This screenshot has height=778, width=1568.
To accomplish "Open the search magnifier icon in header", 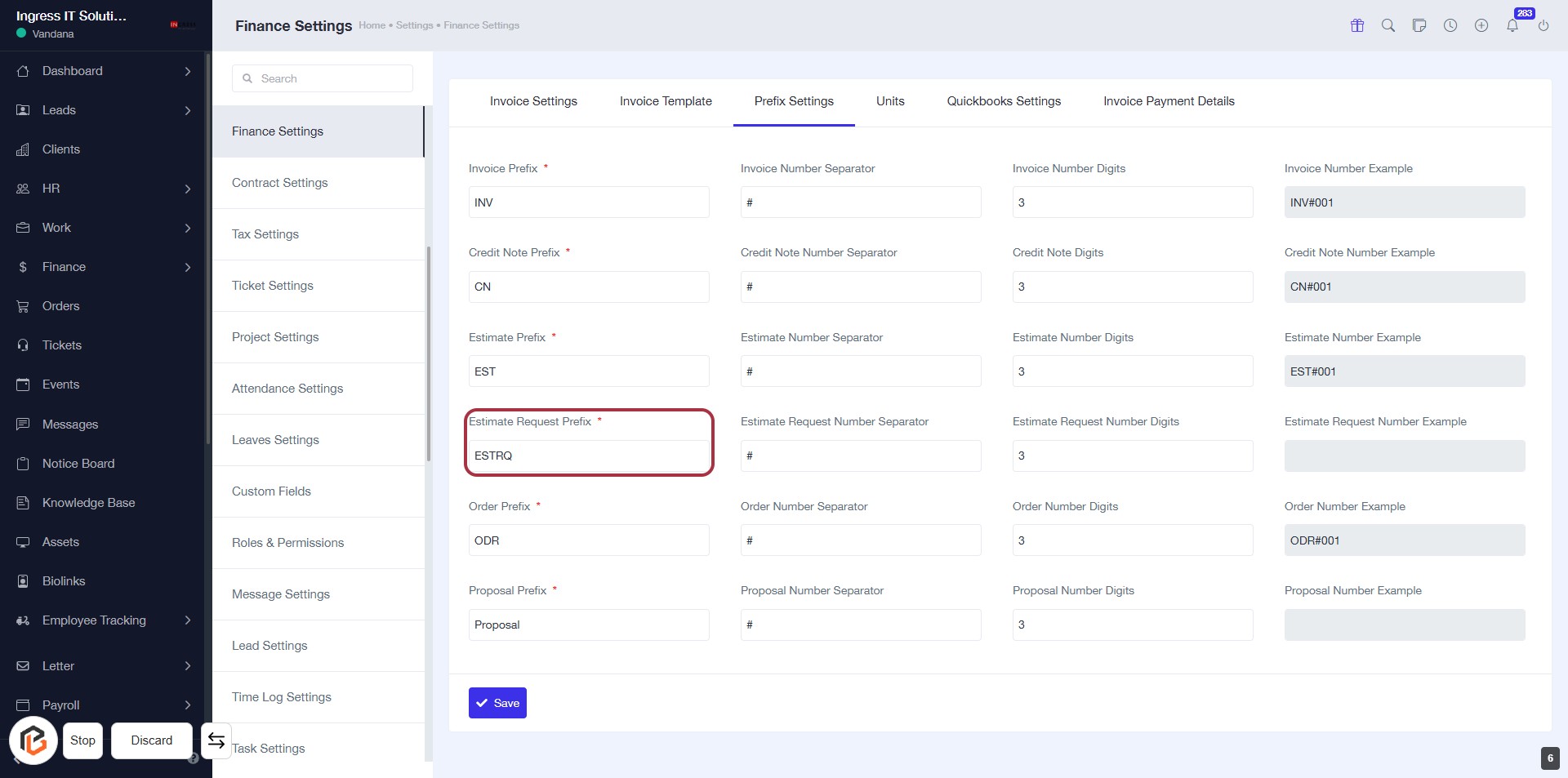I will pos(1388,25).
